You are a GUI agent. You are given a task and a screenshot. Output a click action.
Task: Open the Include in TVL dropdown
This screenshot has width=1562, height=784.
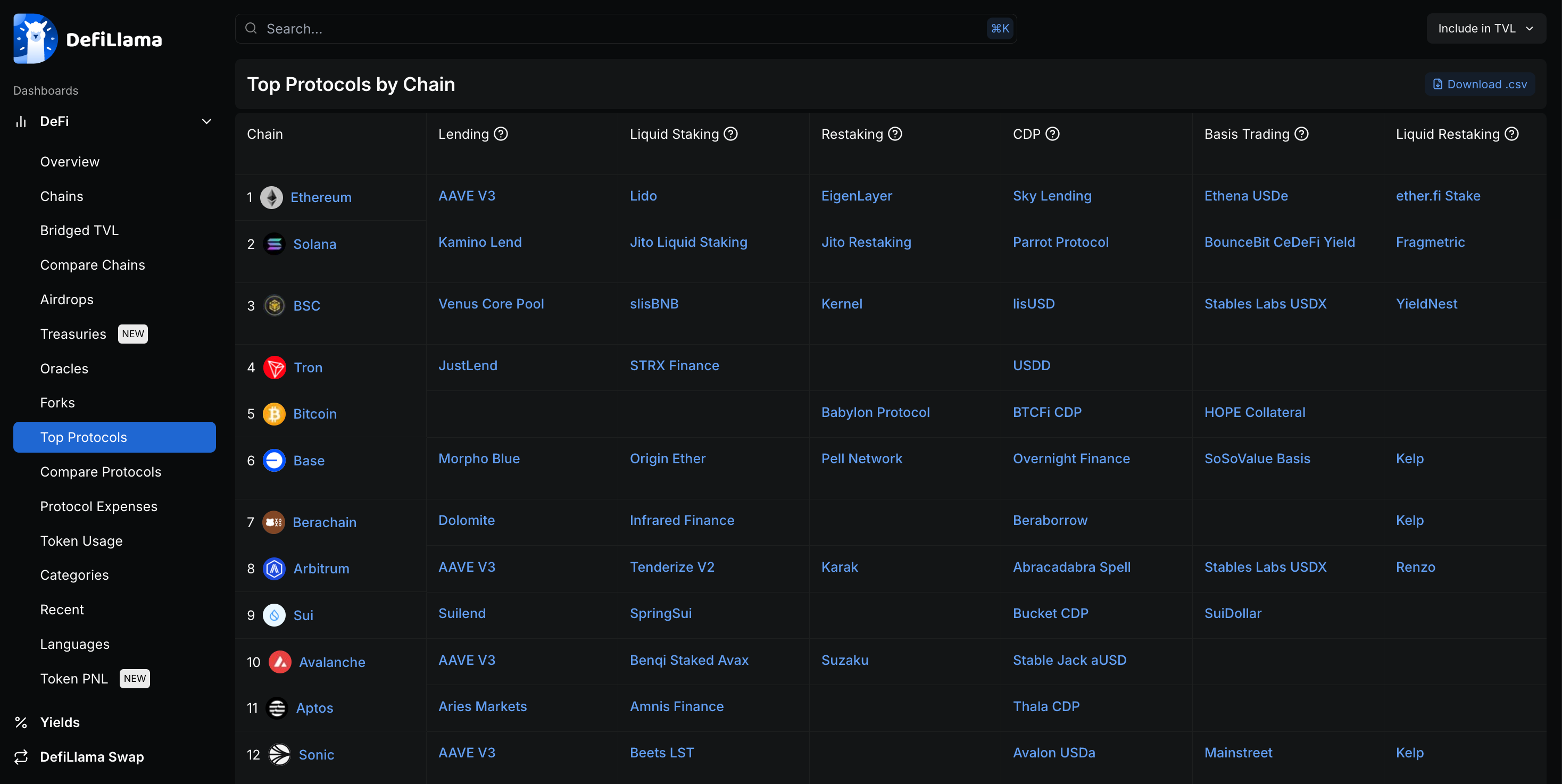coord(1485,29)
